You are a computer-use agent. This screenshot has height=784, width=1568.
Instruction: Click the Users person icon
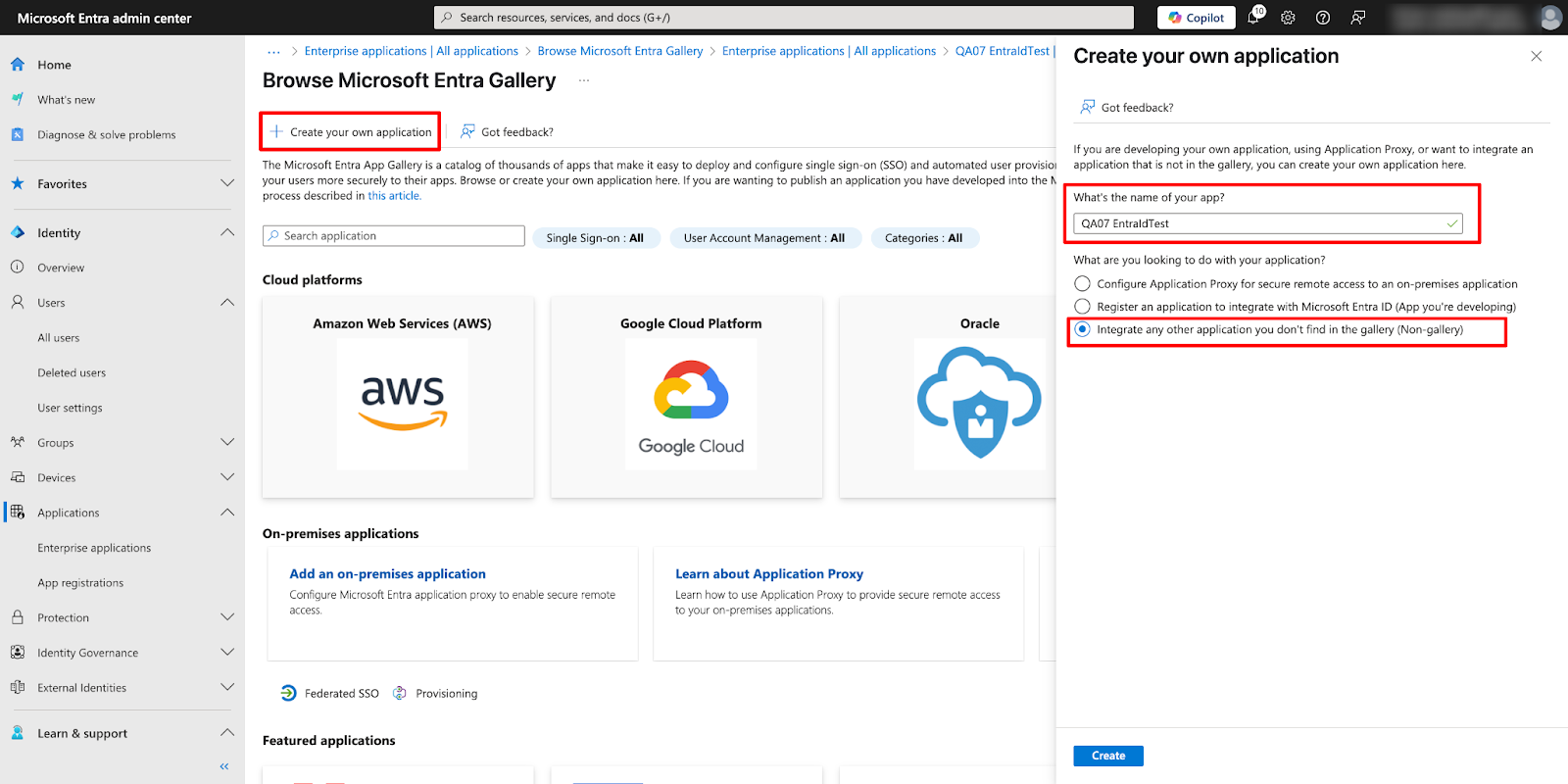coord(18,302)
